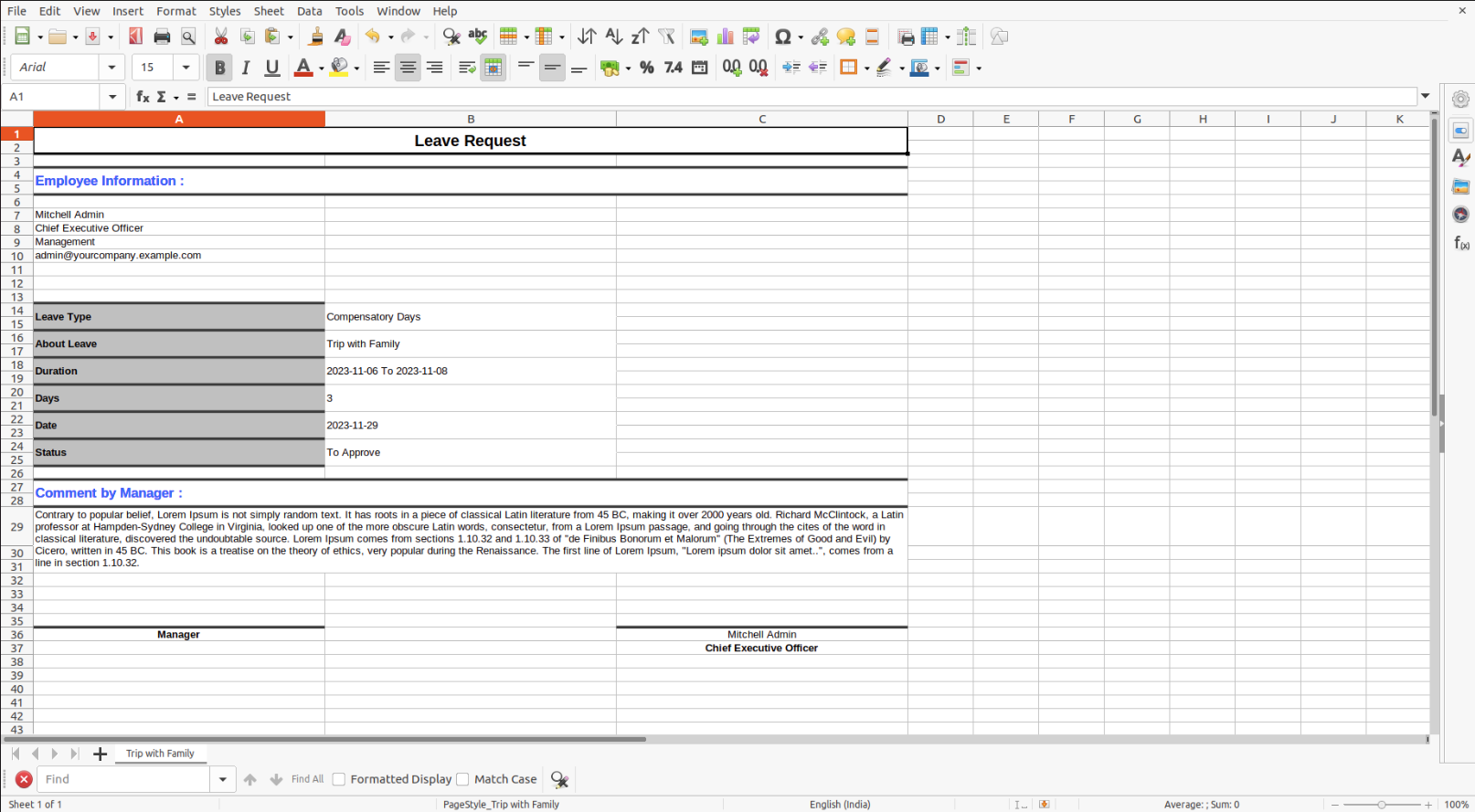The width and height of the screenshot is (1475, 812).
Task: Insert hyperlink icon
Action: click(820, 37)
